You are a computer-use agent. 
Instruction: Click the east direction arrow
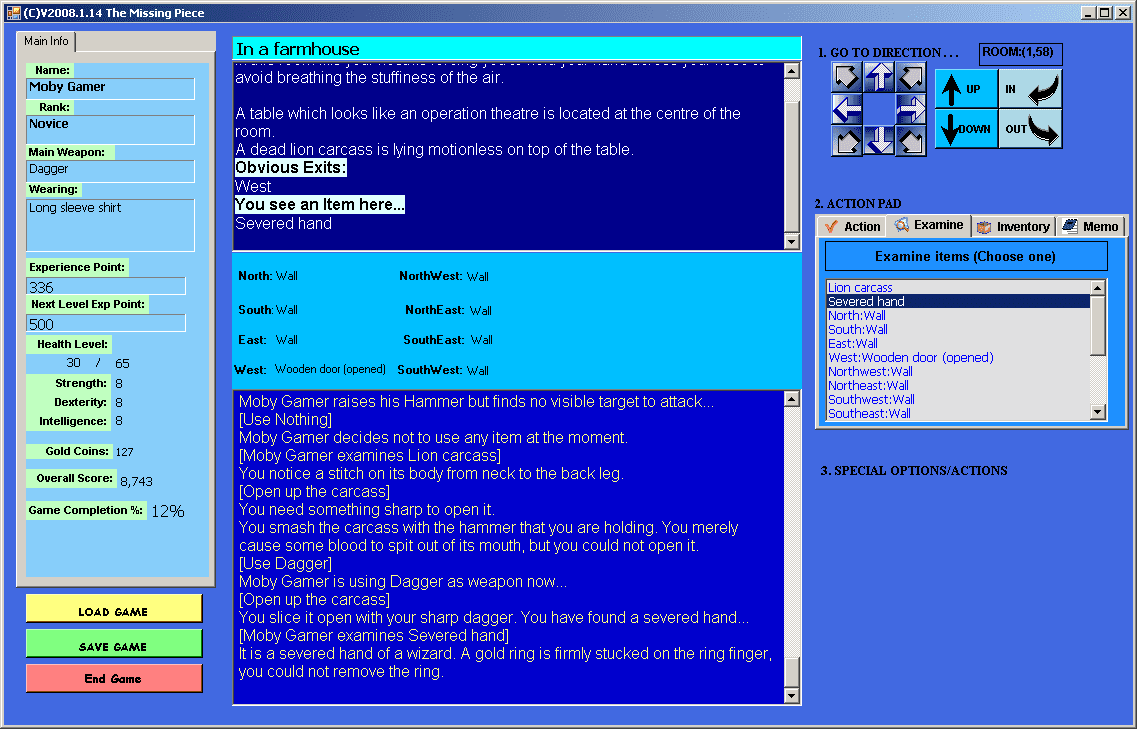pos(910,109)
